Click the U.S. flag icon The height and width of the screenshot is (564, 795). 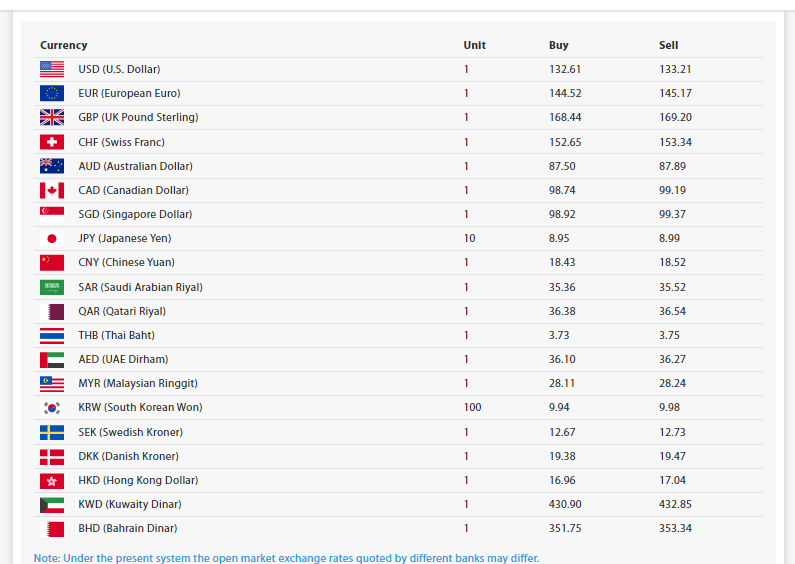pos(52,69)
